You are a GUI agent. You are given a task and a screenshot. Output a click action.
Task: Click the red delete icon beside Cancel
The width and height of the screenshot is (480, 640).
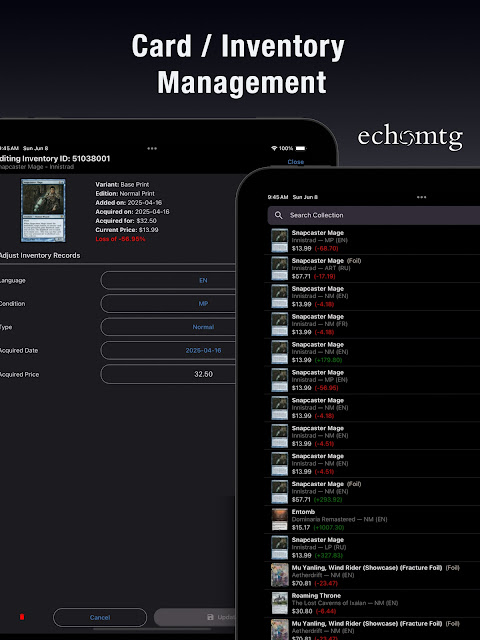(22, 617)
